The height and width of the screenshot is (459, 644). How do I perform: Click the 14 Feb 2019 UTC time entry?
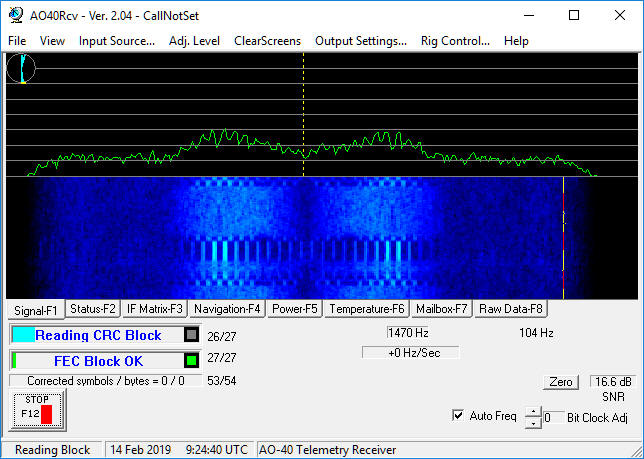pyautogui.click(x=179, y=450)
